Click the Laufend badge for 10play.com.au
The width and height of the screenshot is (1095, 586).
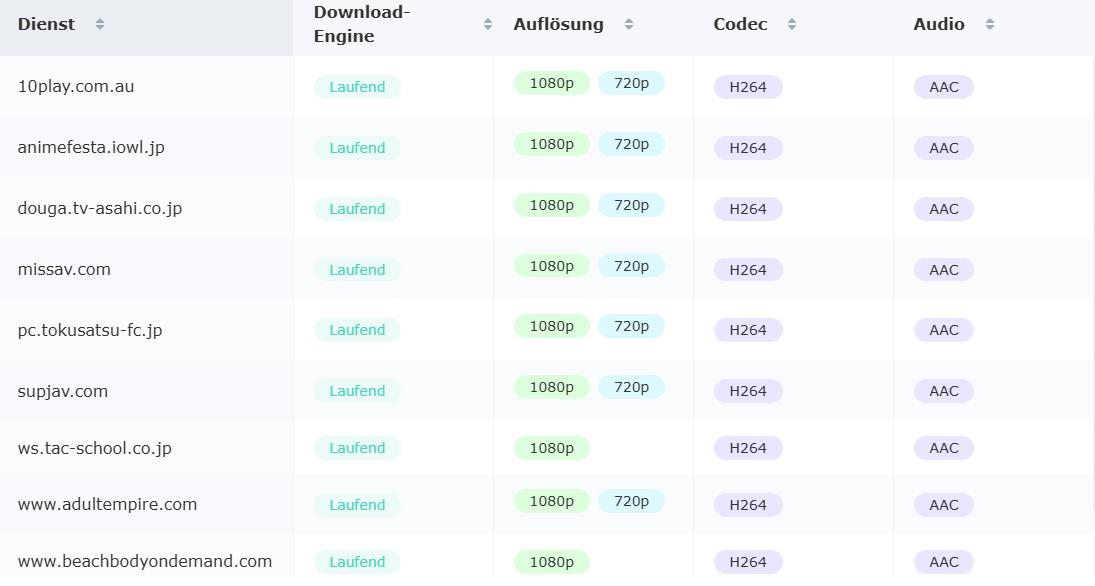[357, 87]
